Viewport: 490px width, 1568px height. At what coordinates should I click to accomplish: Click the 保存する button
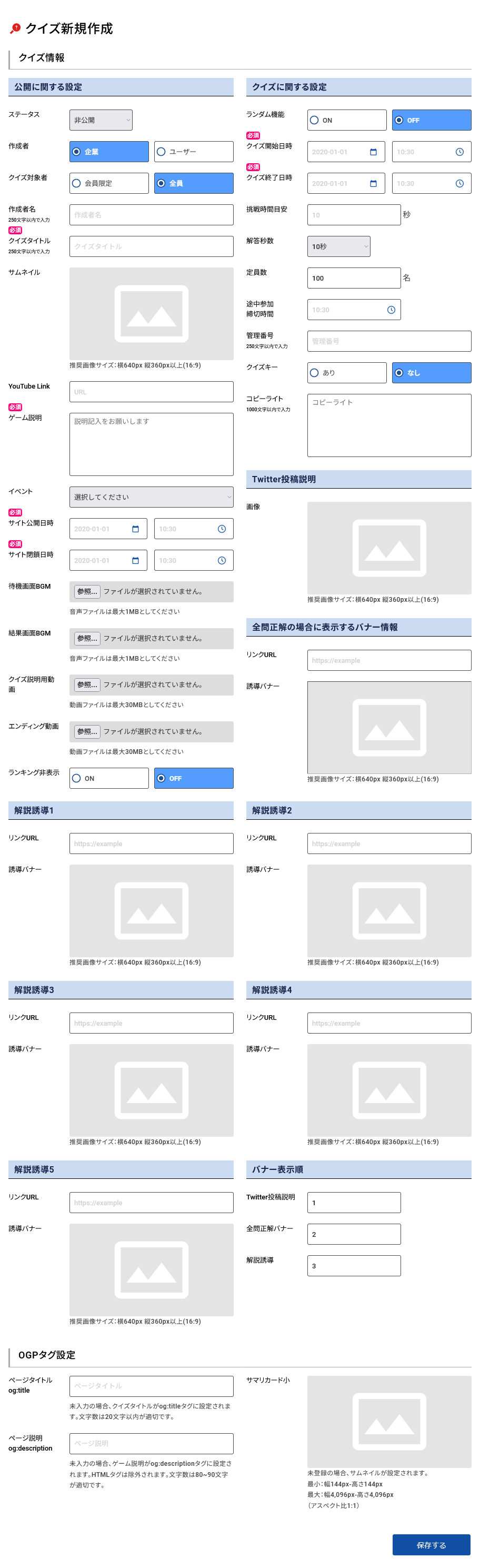point(431,1545)
